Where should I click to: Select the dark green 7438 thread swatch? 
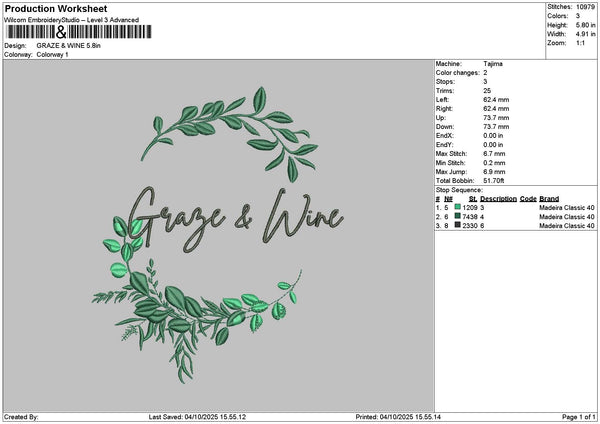tap(457, 216)
